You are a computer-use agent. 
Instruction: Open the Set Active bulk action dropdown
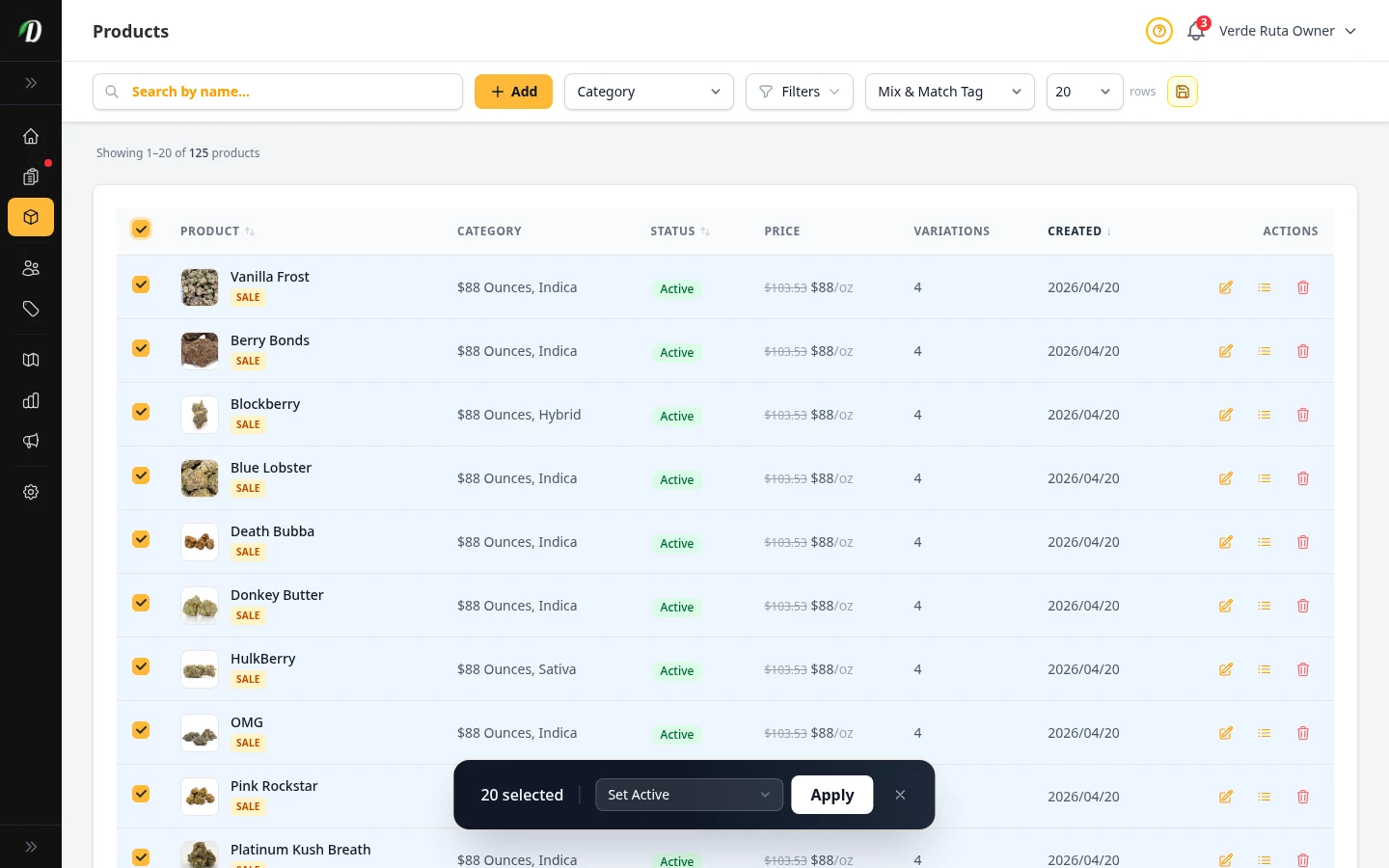point(689,795)
